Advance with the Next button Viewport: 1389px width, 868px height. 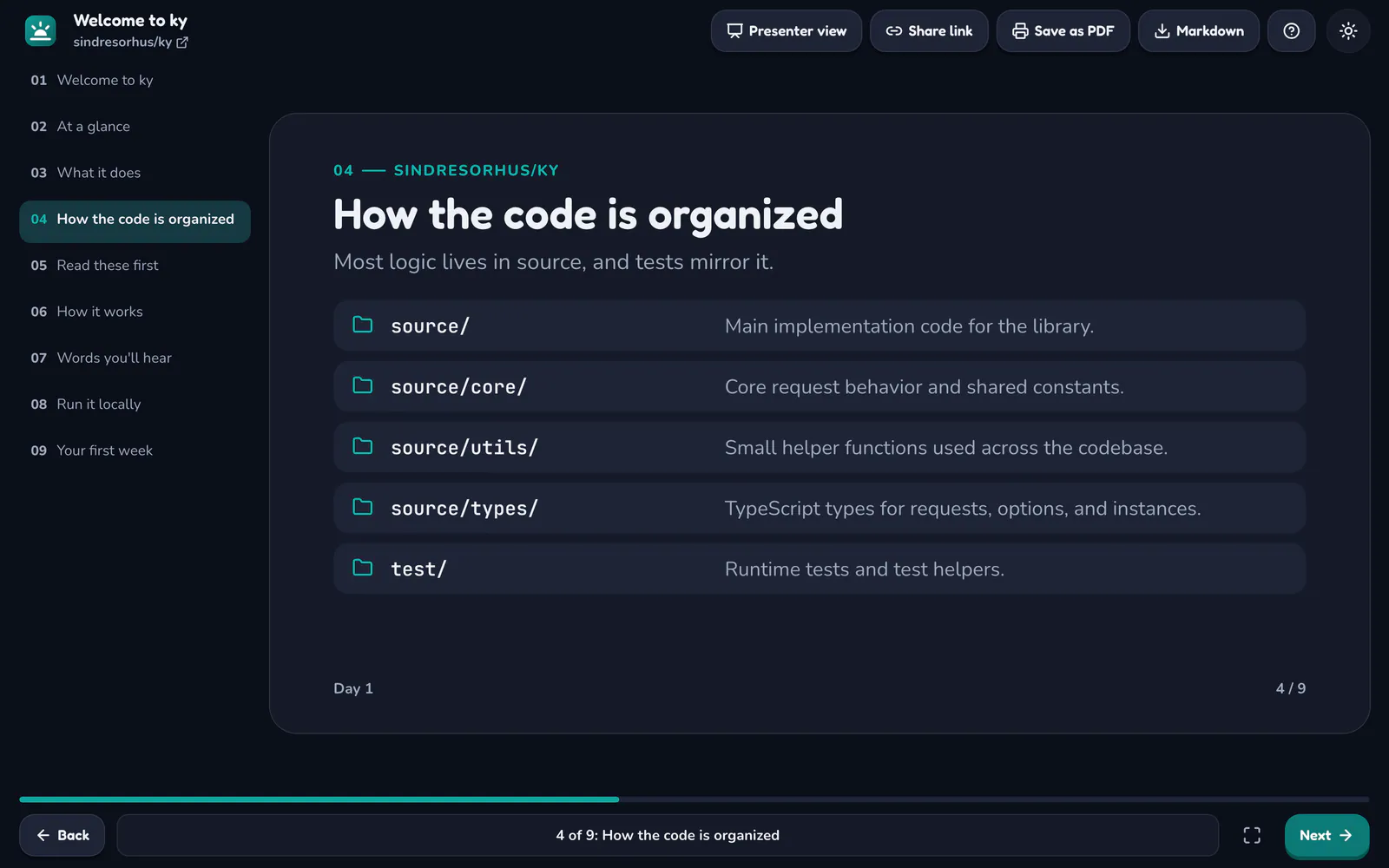[x=1326, y=835]
